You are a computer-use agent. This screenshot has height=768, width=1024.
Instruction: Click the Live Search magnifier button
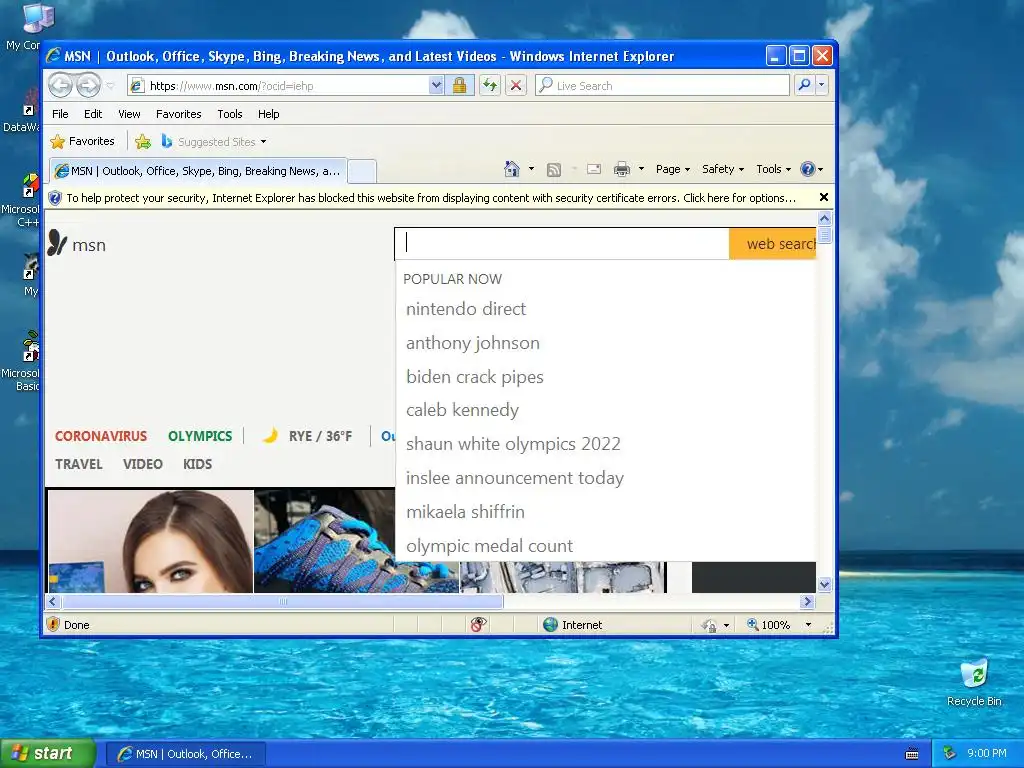click(805, 85)
